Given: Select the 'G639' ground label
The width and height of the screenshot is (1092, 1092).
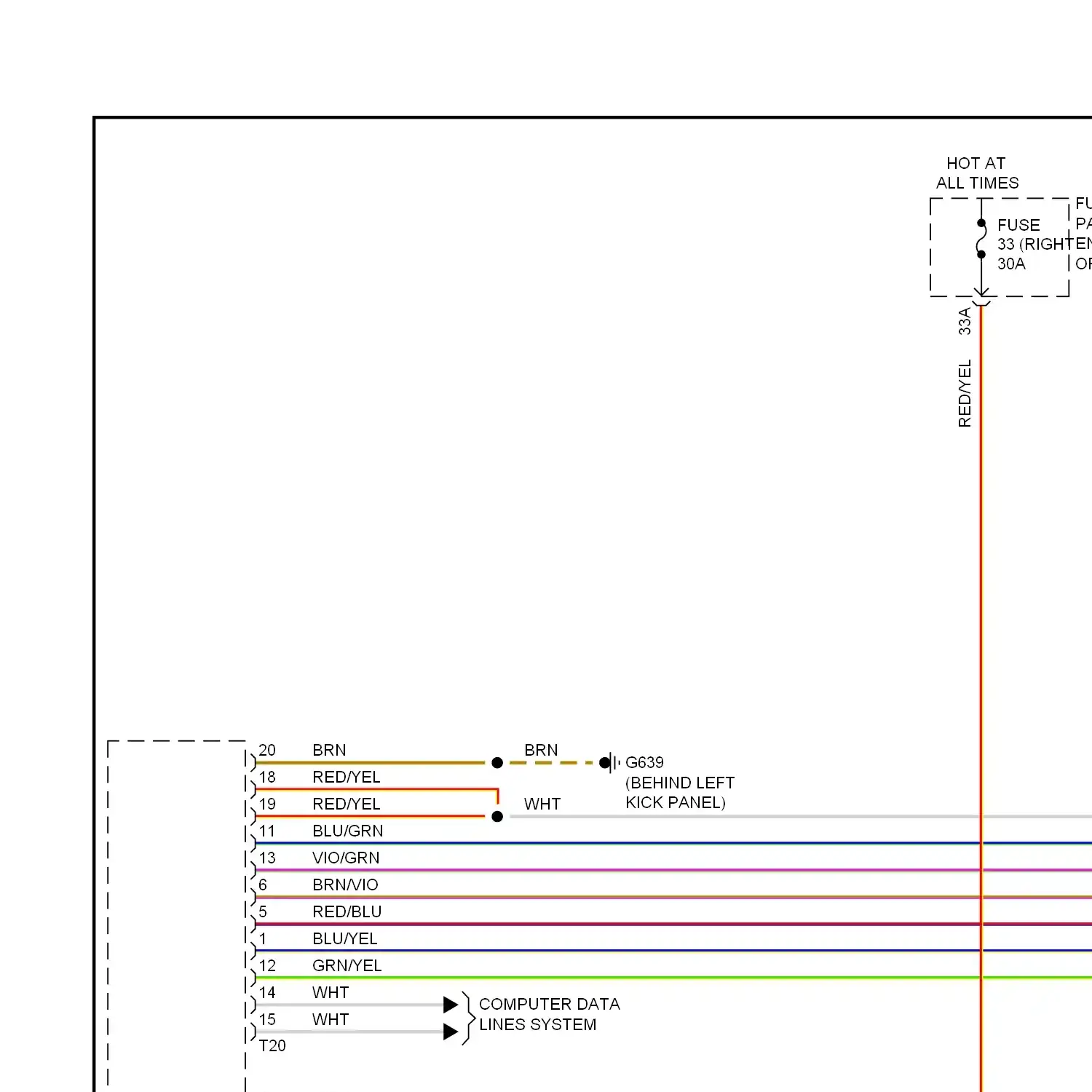Looking at the screenshot, I should click(644, 762).
